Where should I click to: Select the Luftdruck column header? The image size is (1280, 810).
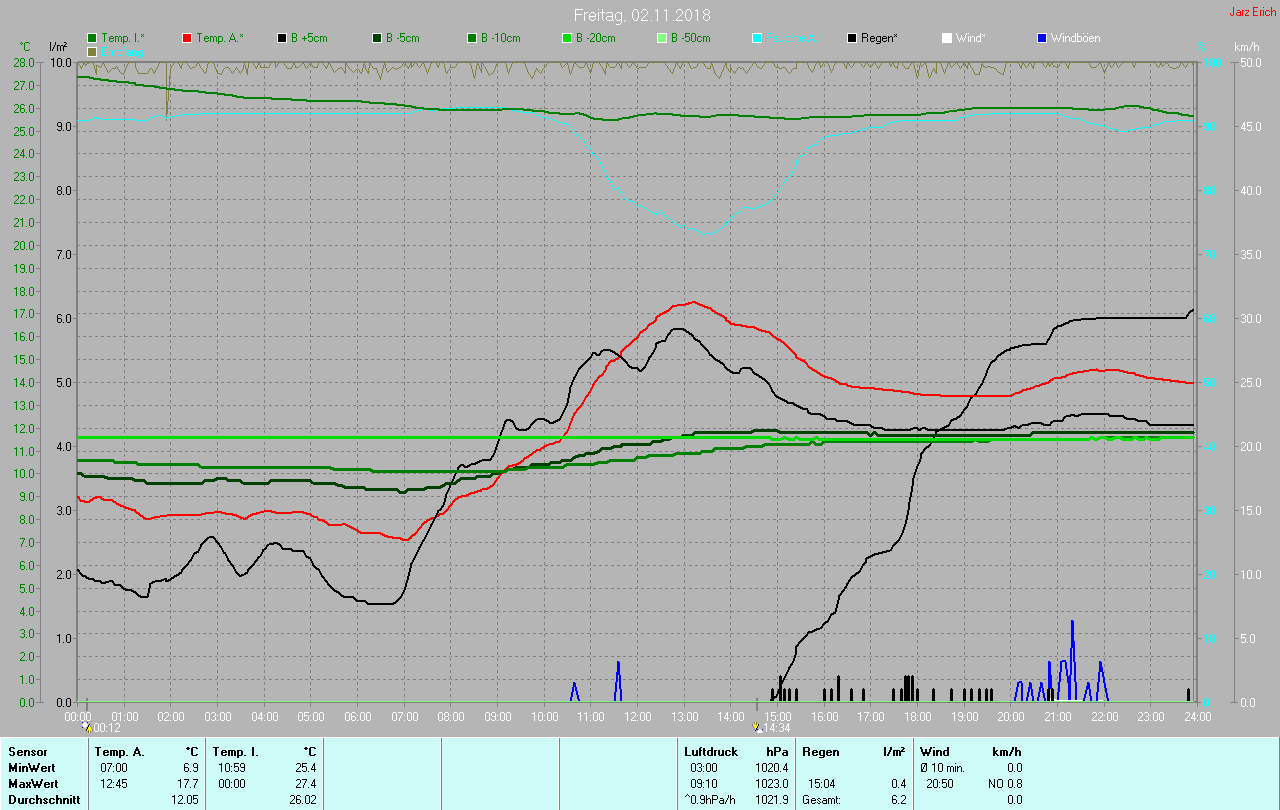[x=709, y=751]
